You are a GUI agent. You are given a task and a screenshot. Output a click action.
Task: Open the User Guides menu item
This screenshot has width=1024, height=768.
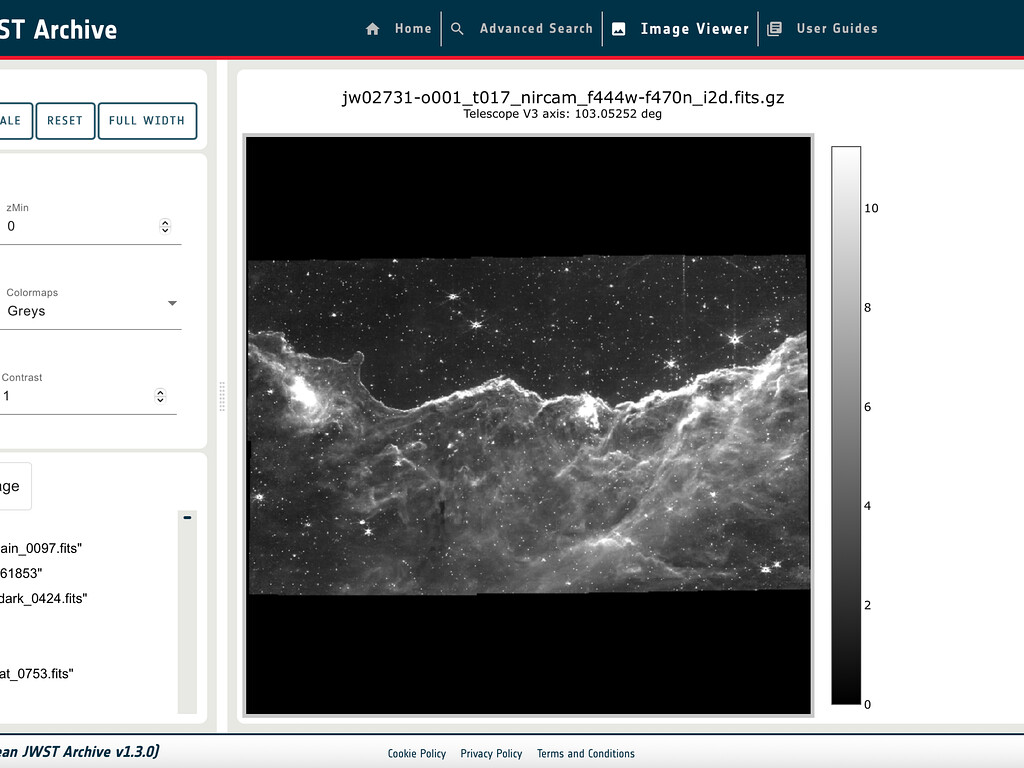tap(837, 29)
